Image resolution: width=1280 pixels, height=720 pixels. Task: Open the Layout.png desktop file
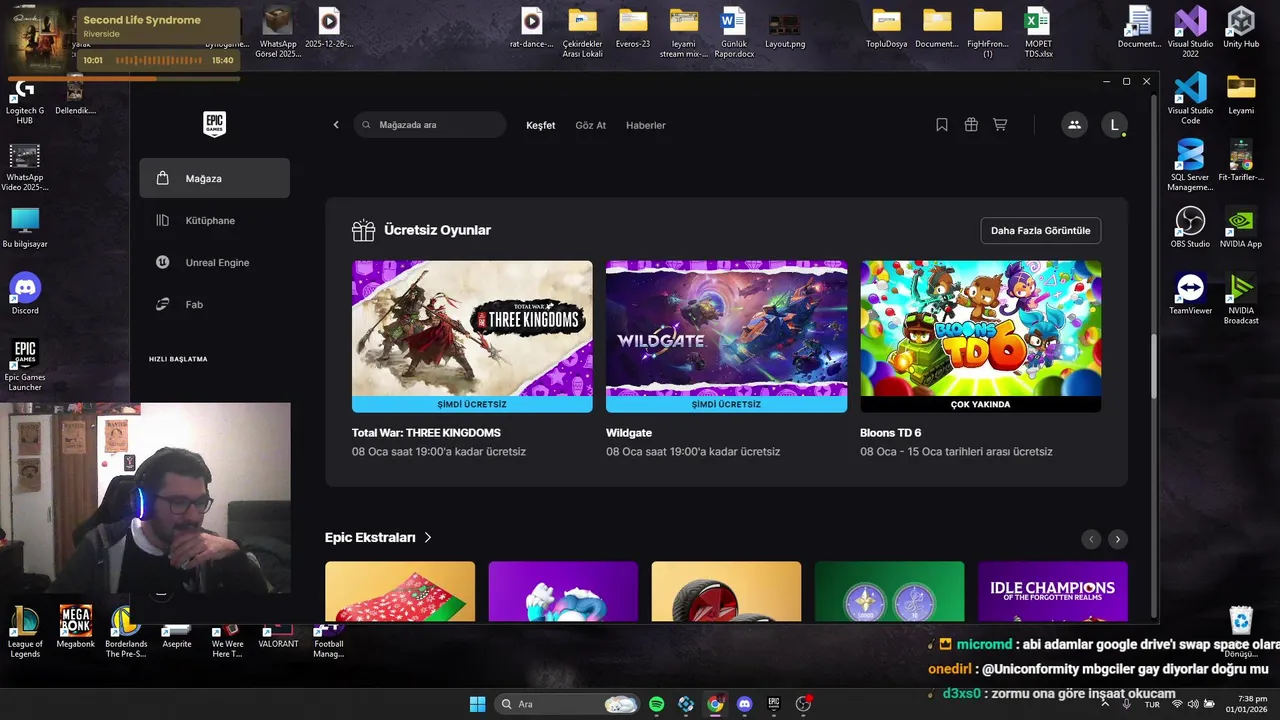tap(785, 28)
